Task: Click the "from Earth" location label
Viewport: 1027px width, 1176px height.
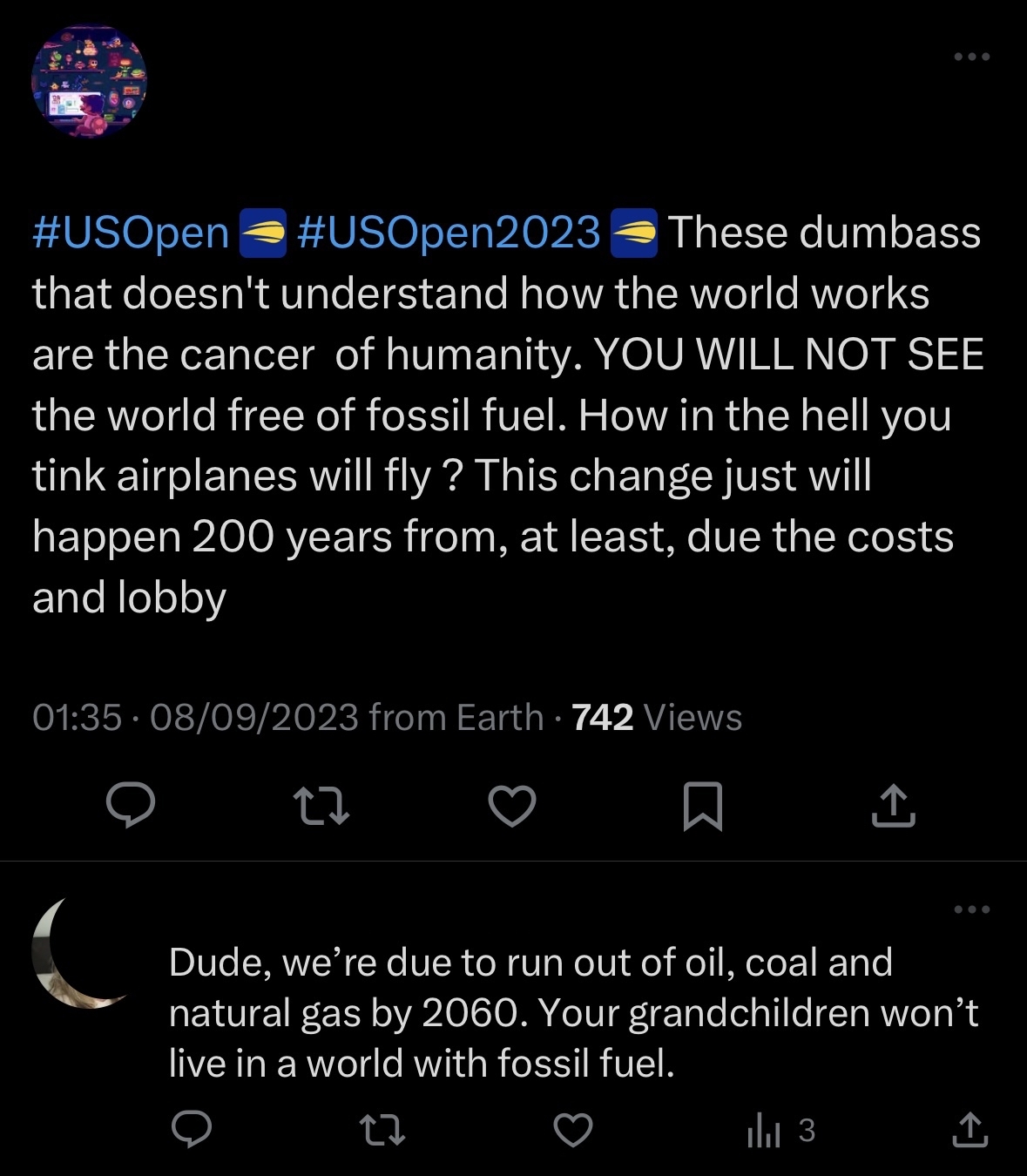Action: coord(456,718)
